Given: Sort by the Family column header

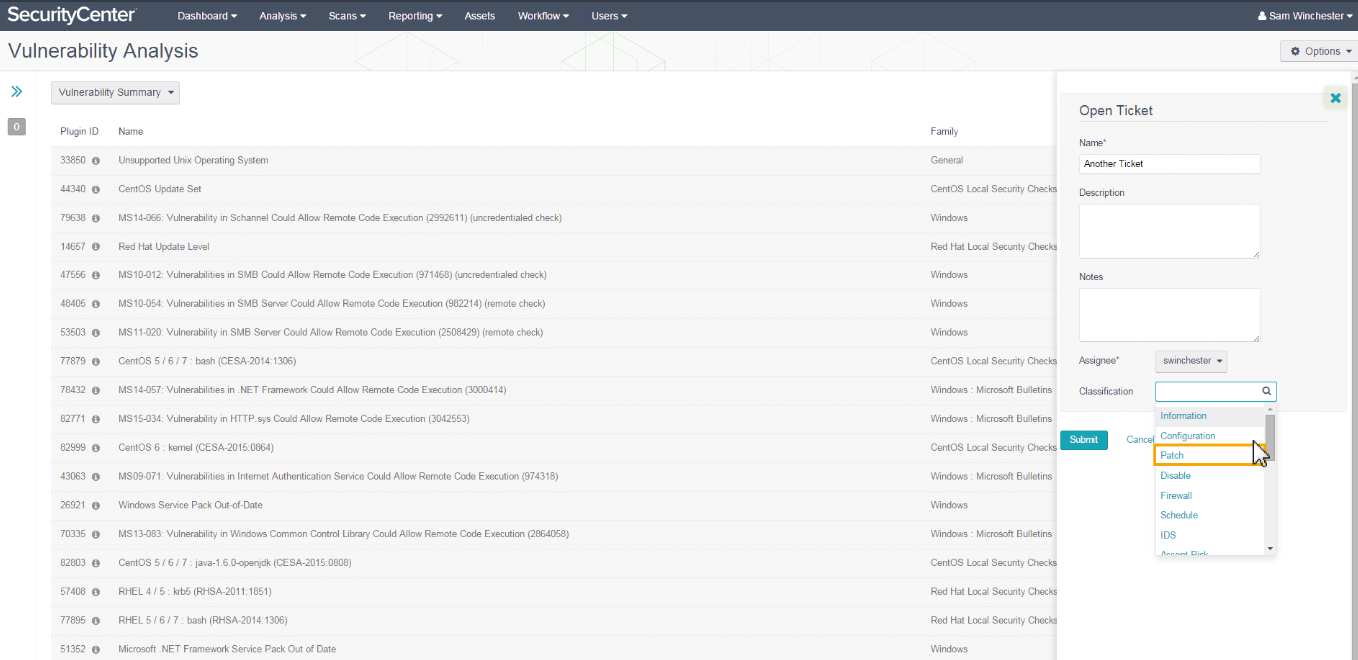Looking at the screenshot, I should pos(944,131).
